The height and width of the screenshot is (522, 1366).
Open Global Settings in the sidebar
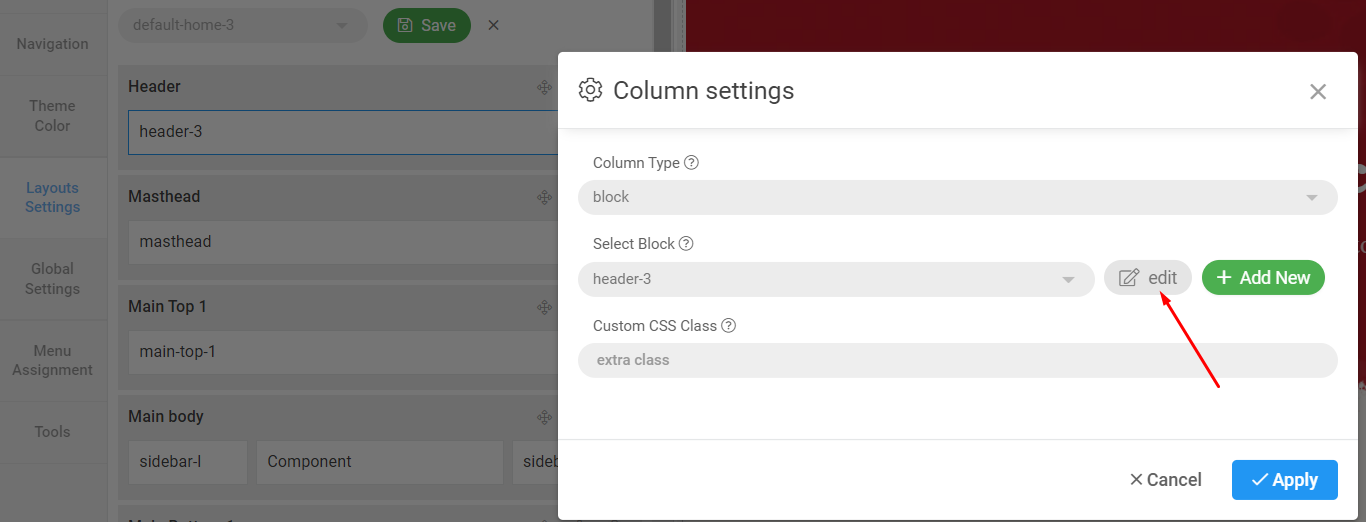[x=53, y=279]
